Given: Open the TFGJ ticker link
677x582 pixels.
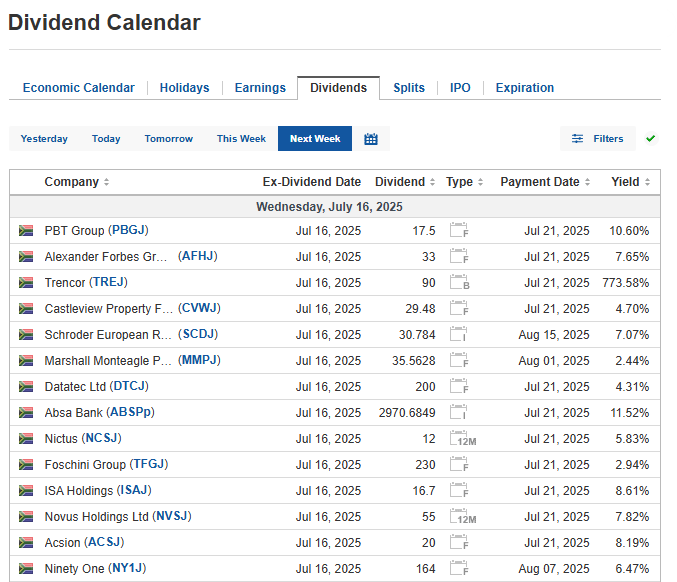Looking at the screenshot, I should pyautogui.click(x=149, y=464).
